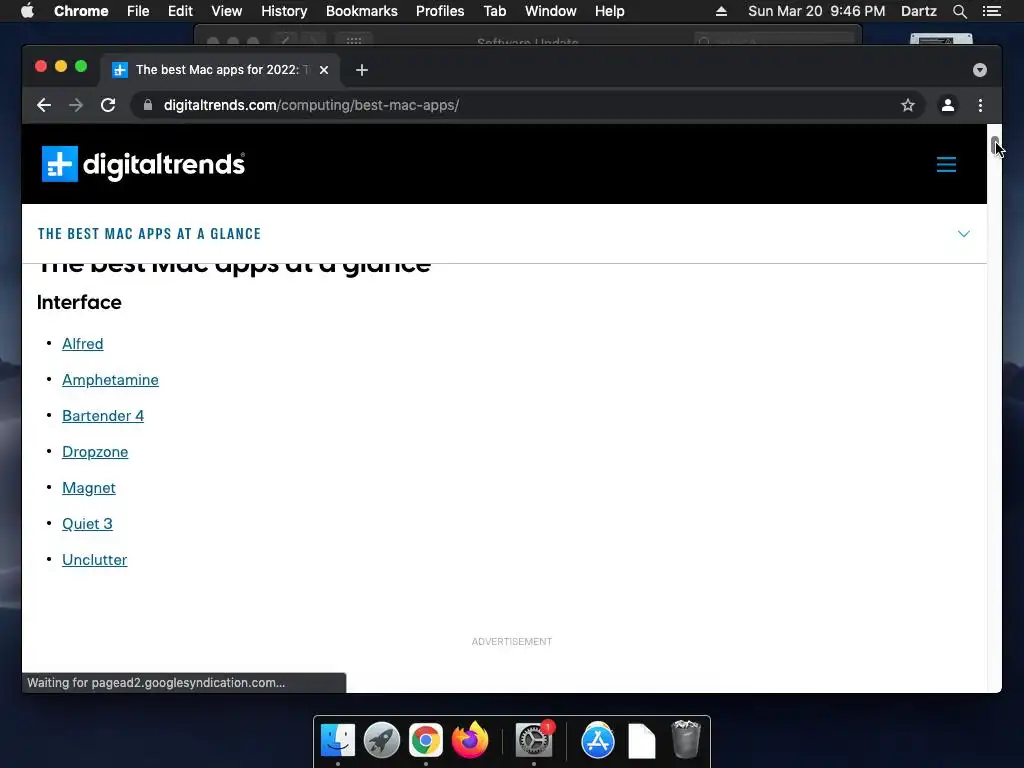Click the Chrome icon in the Dock
Screen dimensions: 1024x768
click(x=426, y=740)
